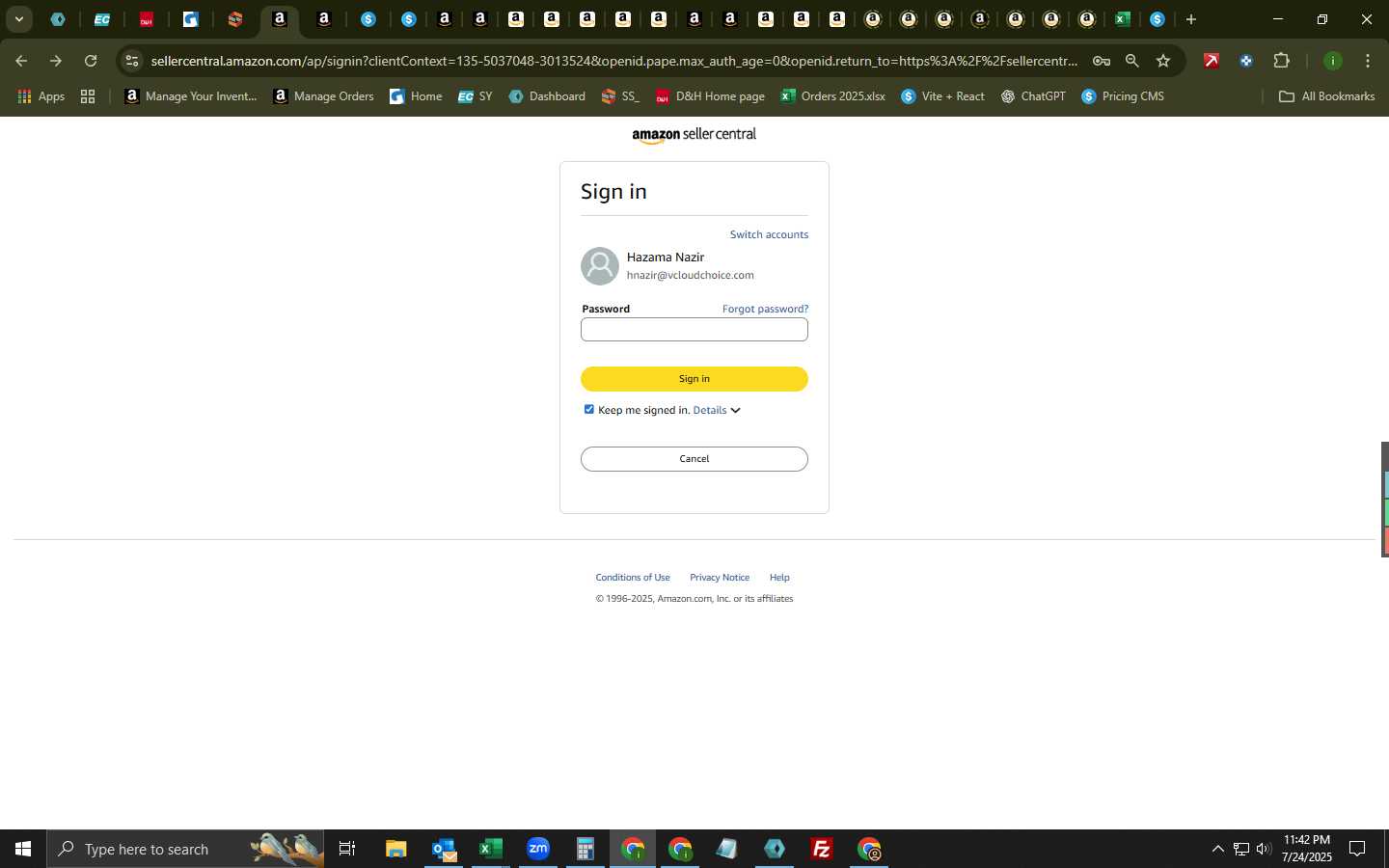
Task: Focus the Password input field
Action: [x=694, y=330]
